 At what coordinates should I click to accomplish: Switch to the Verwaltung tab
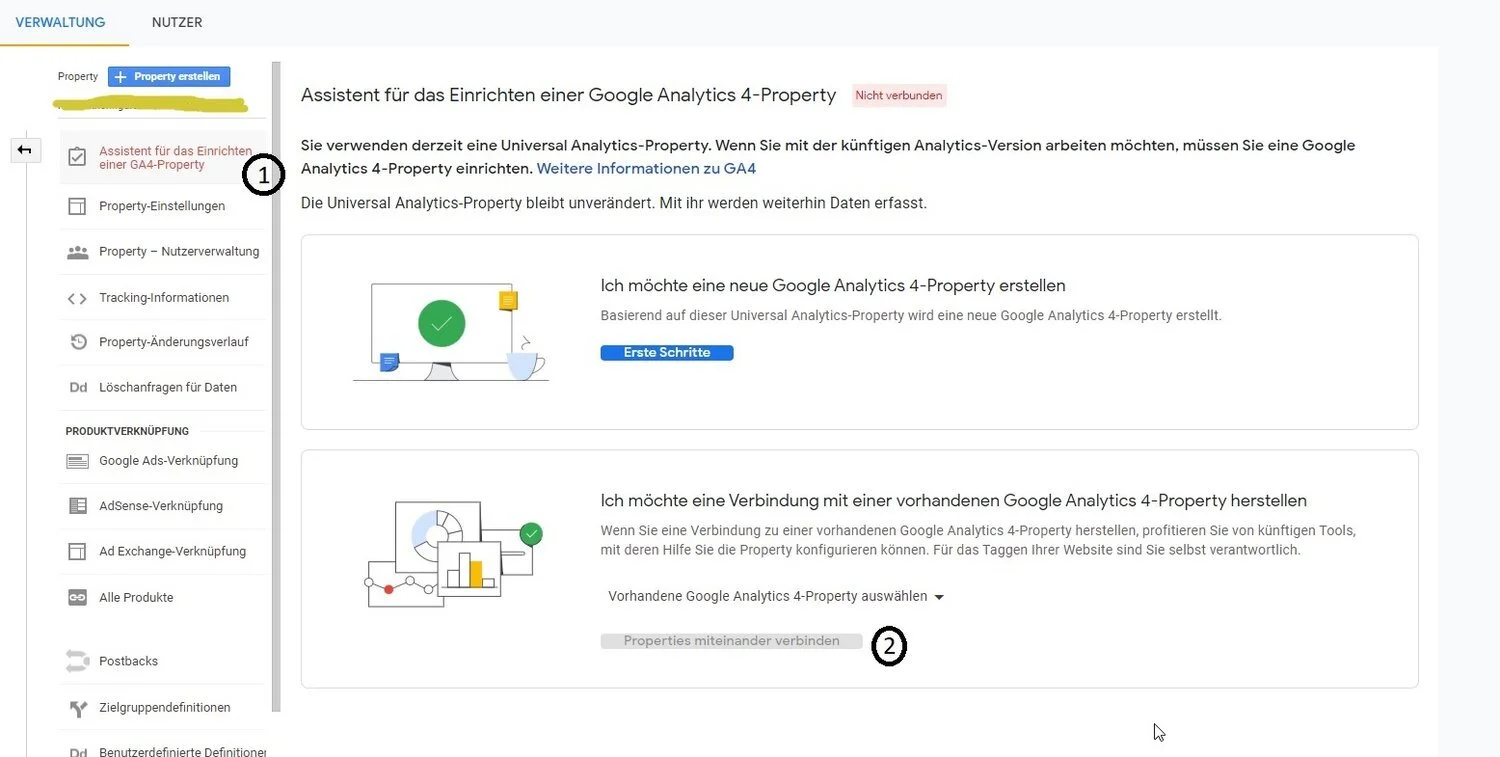[60, 22]
